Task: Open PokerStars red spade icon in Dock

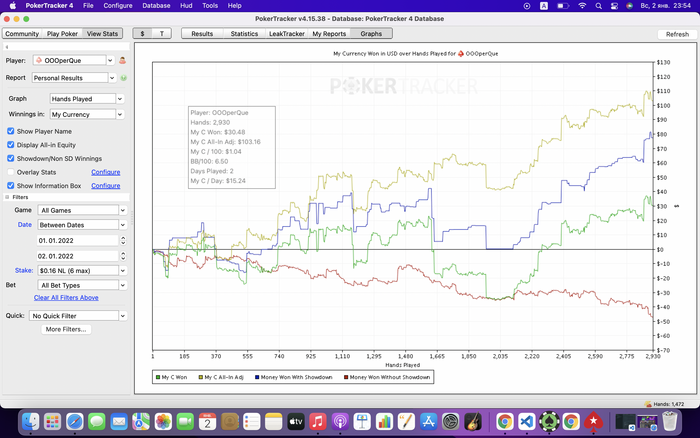Action: click(593, 421)
